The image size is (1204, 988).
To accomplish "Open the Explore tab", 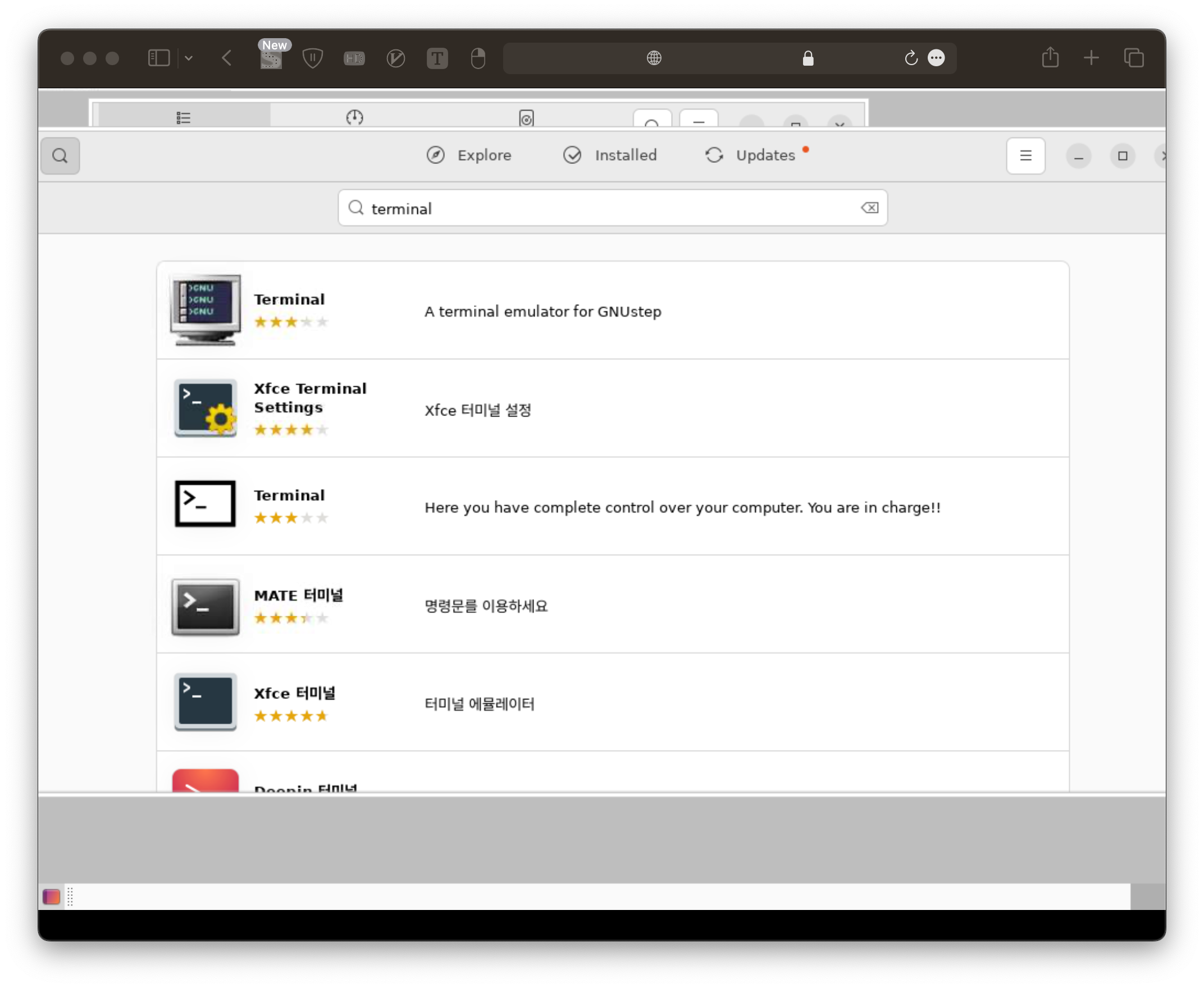I will coord(469,155).
